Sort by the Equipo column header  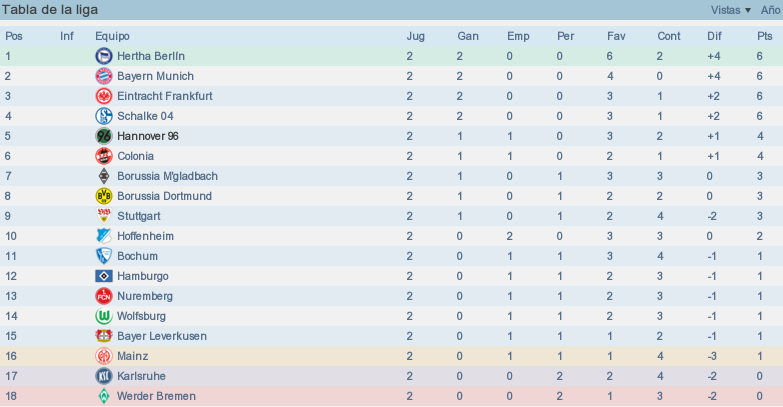112,36
